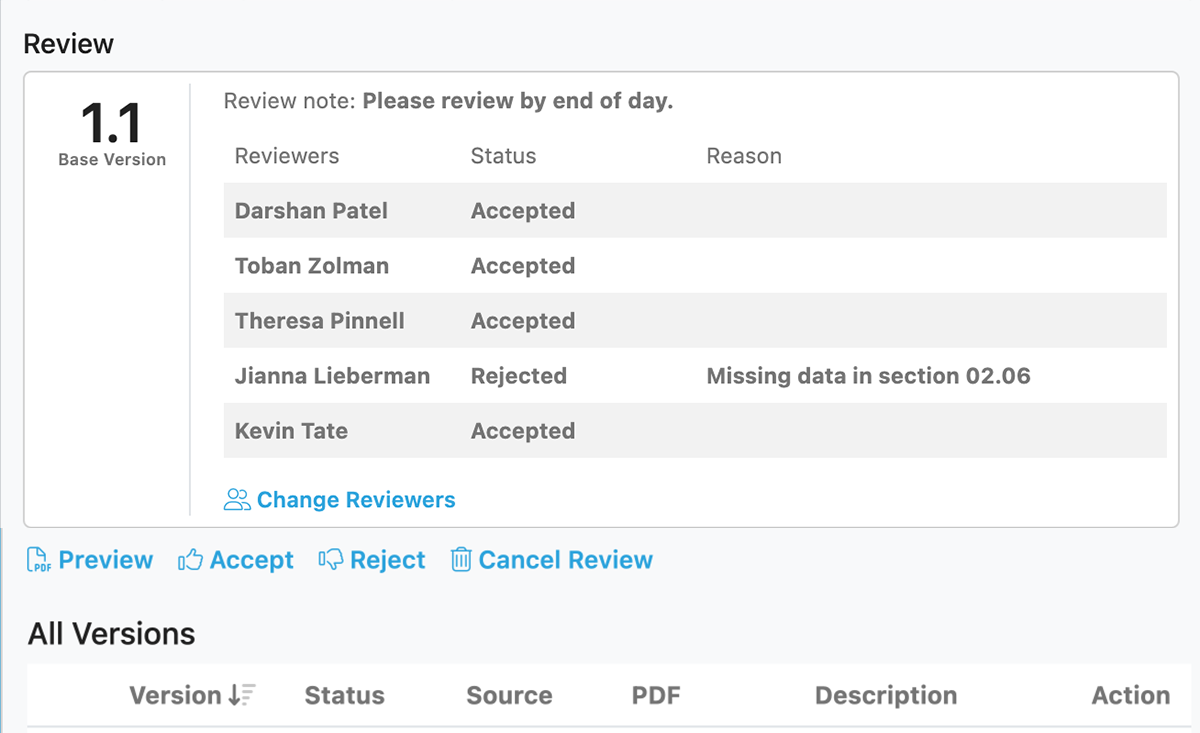
Task: Select Kevin Tate's Accepted status
Action: [x=522, y=431]
